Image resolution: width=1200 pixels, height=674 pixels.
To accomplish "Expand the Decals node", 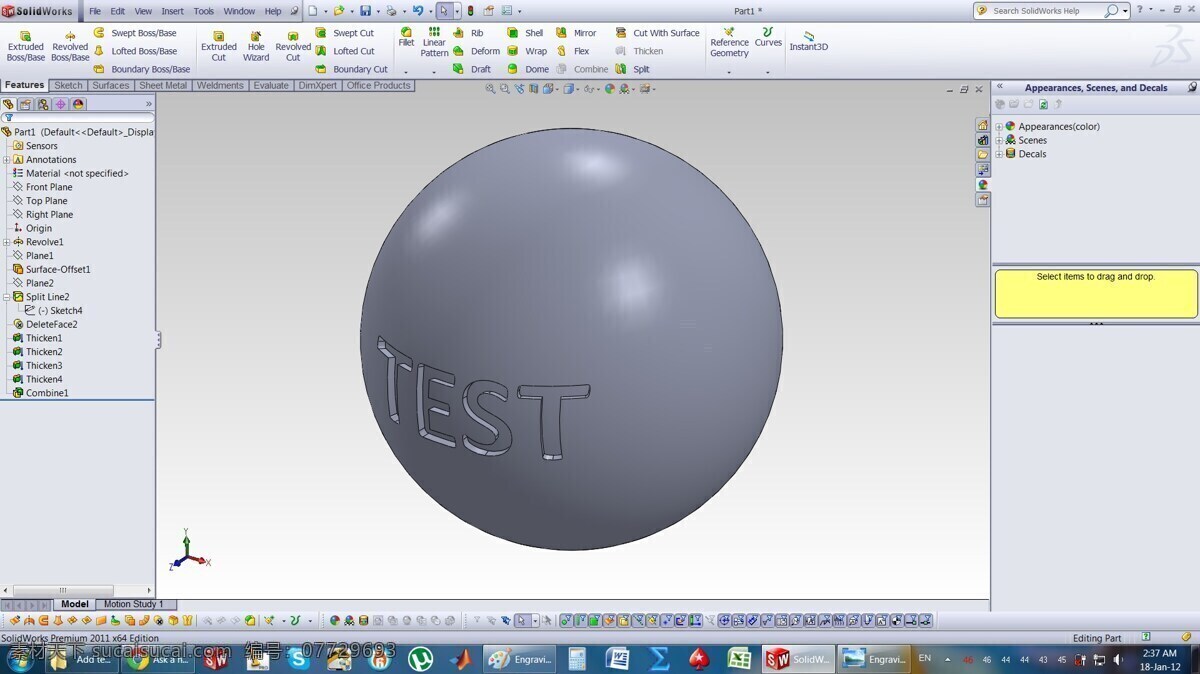I will click(999, 155).
